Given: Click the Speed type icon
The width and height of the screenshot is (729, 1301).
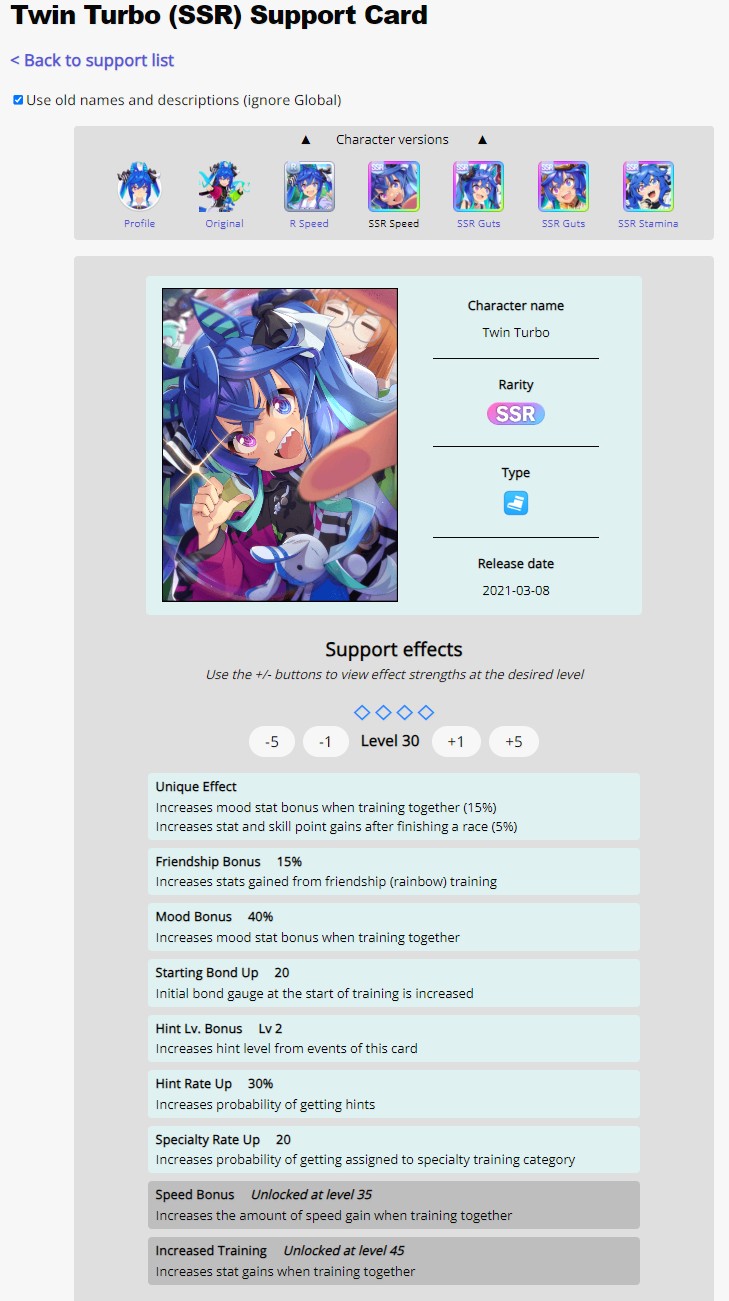Looking at the screenshot, I should (x=516, y=503).
